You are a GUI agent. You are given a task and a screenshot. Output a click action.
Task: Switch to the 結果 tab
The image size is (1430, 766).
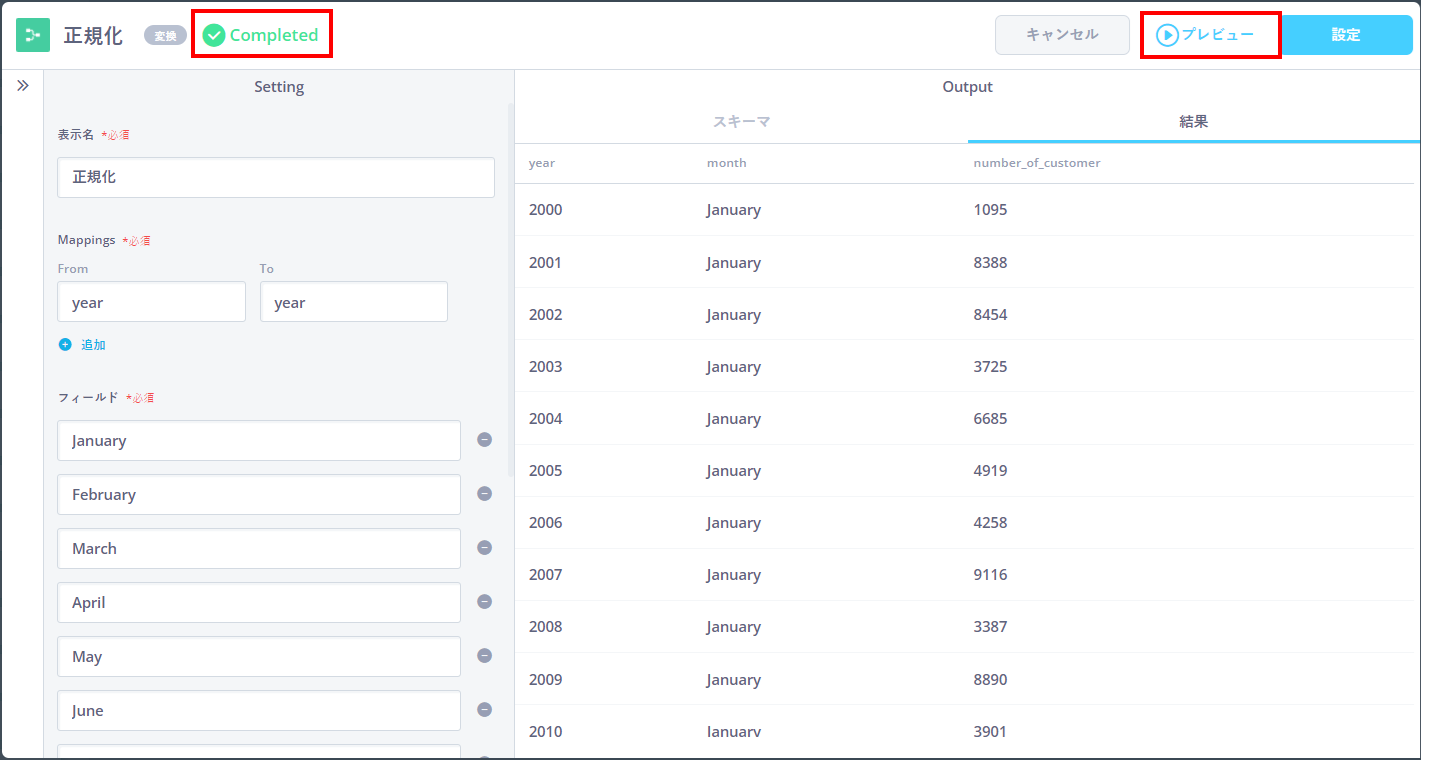[x=1194, y=122]
